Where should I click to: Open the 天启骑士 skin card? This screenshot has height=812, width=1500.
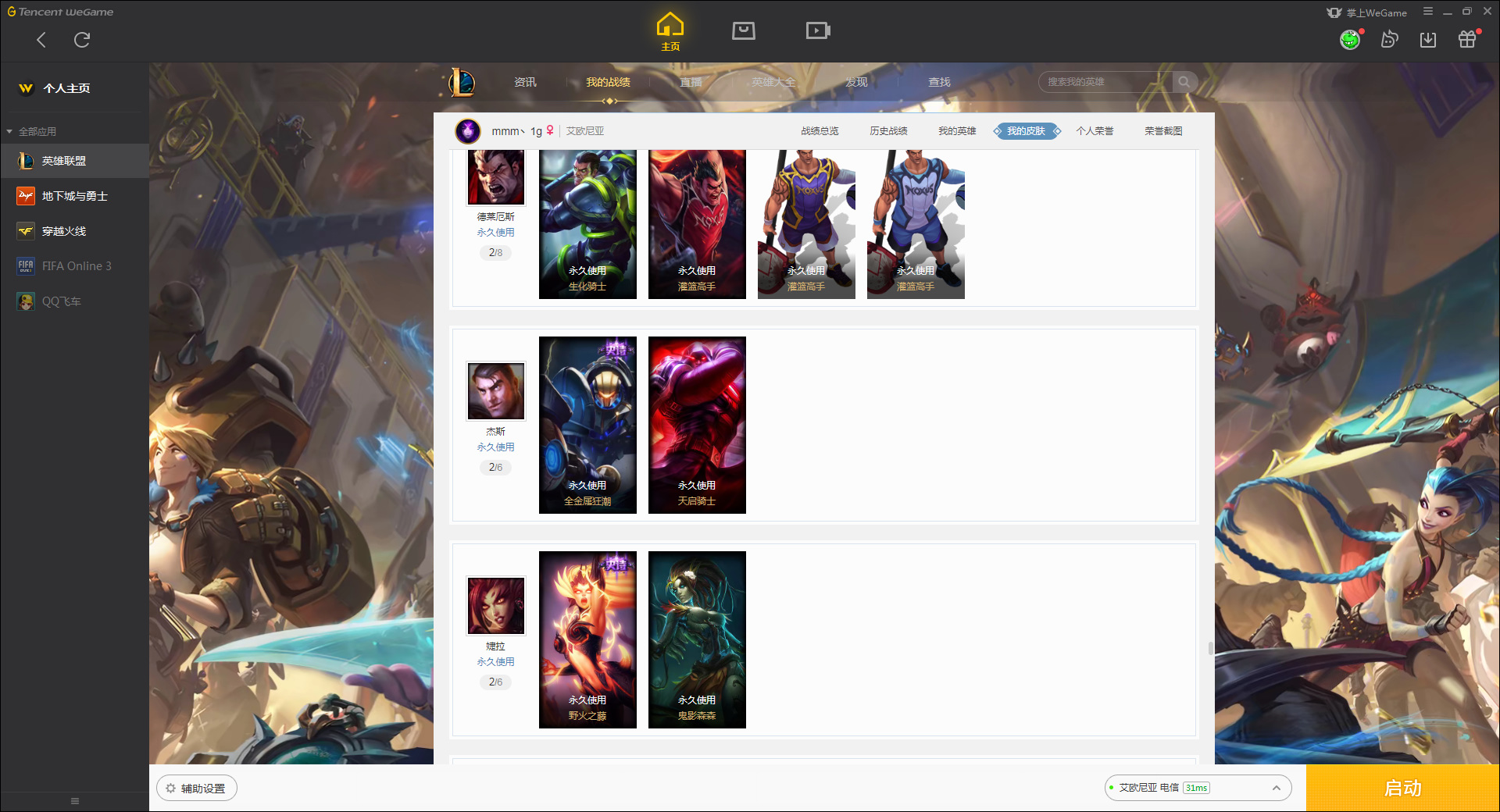tap(697, 426)
